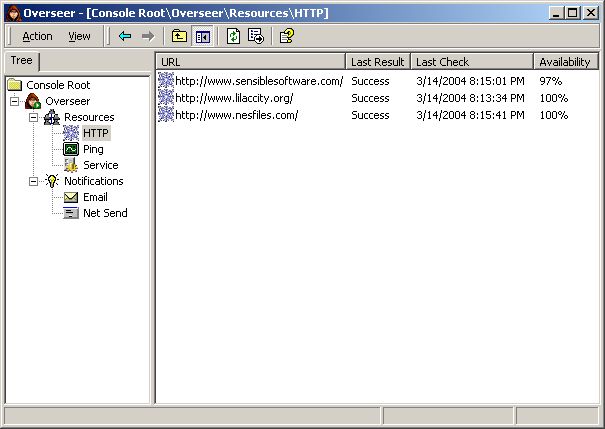Click Success result for nesfiles.com
Screen dimensions: 605x429
370,115
